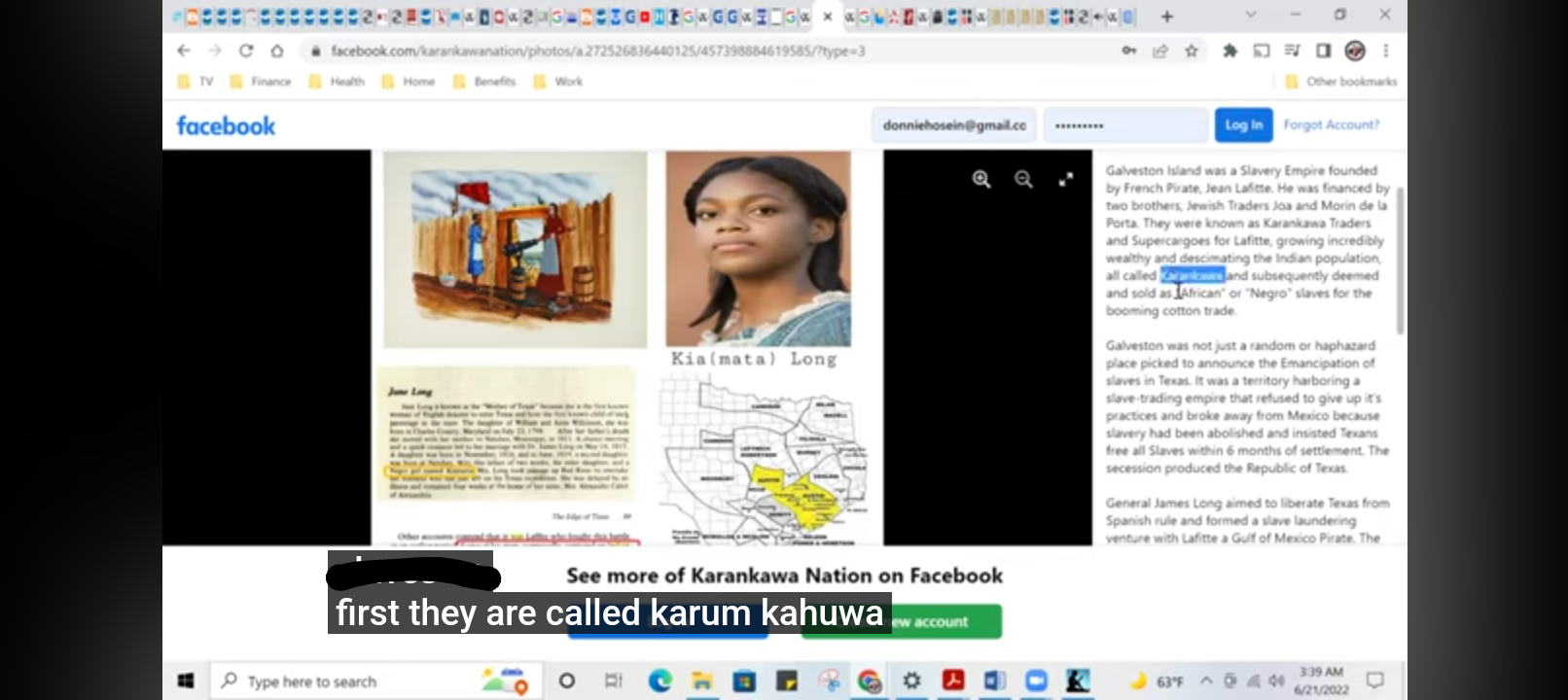Open Microsoft Store from the taskbar
Viewport: 1568px width, 700px height.
click(744, 681)
